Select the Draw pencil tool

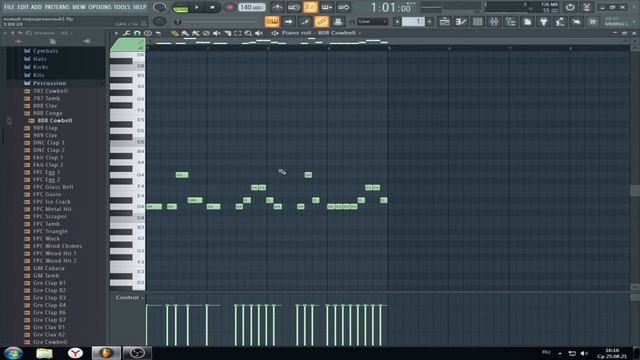click(x=175, y=33)
